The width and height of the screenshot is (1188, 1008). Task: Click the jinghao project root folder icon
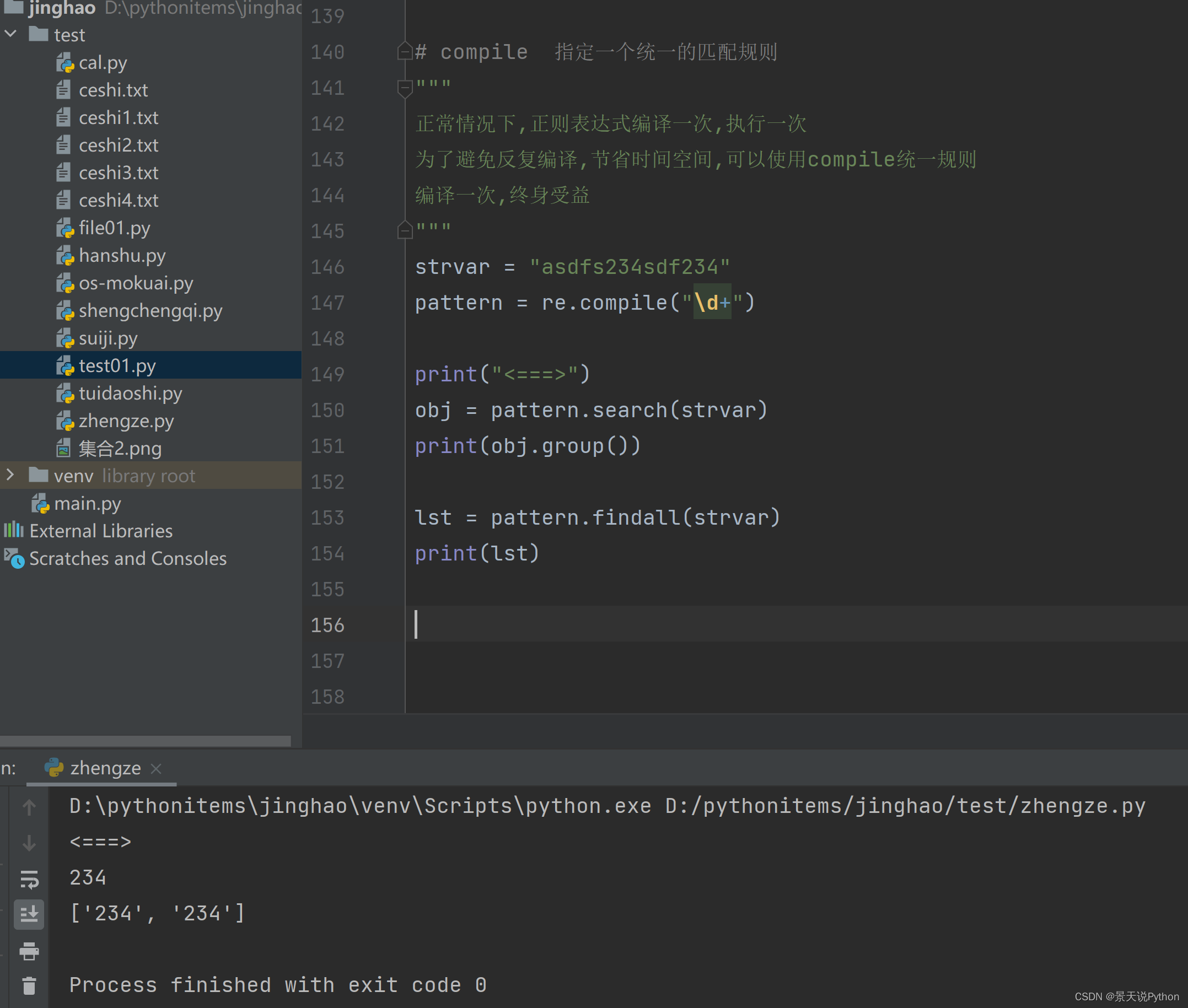[x=14, y=6]
